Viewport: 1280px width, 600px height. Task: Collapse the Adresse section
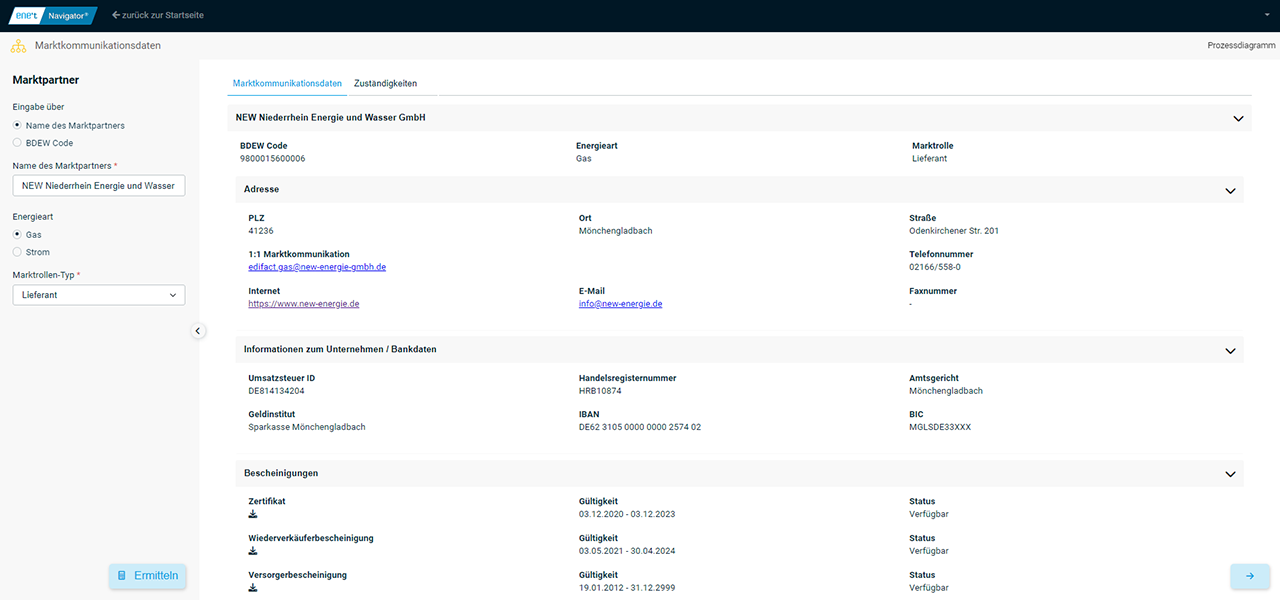click(1231, 190)
